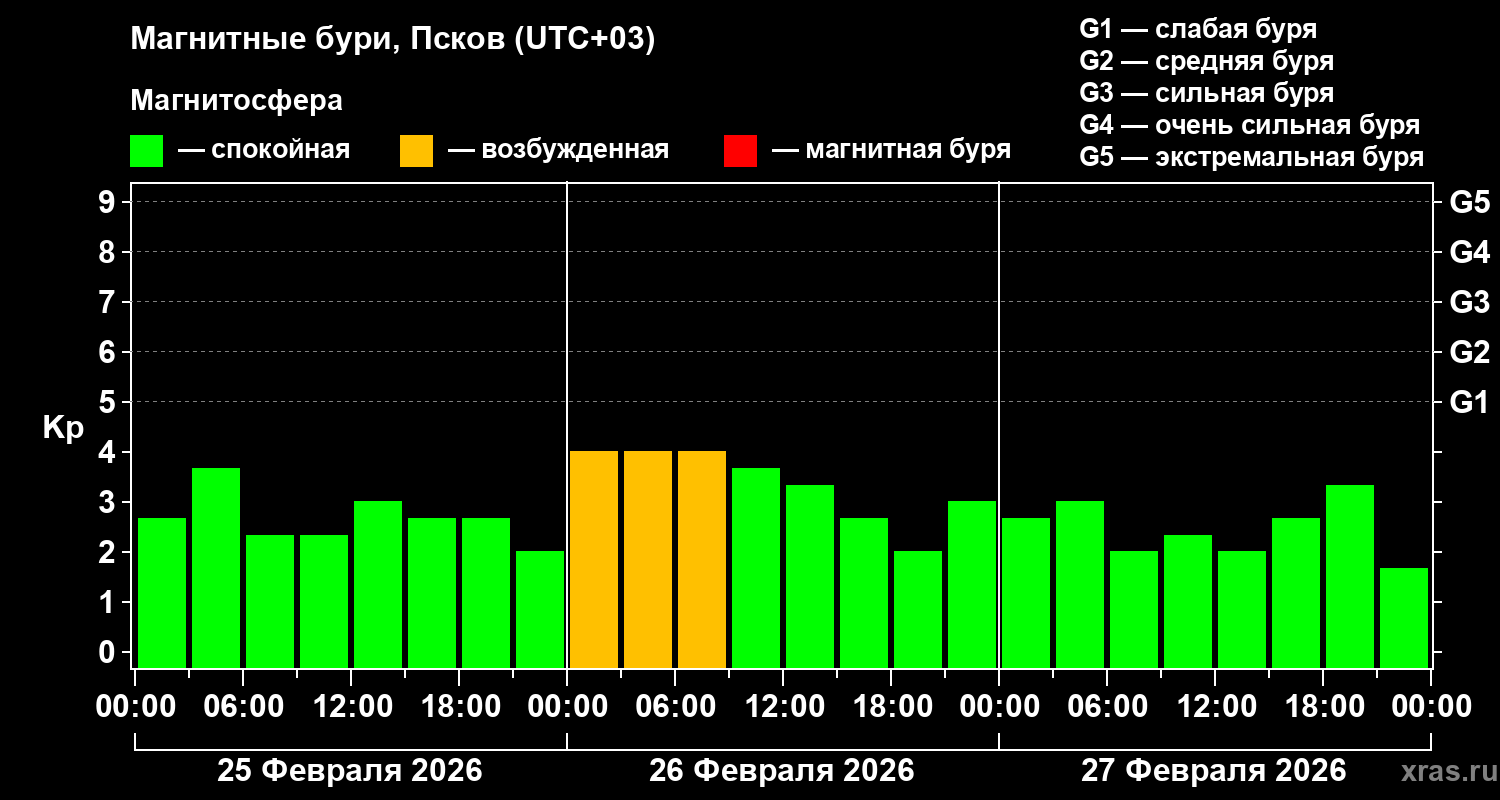Image resolution: width=1500 pixels, height=800 pixels.
Task: Select 'G4 — очень сильная буря' legend line
Action: (x=1250, y=125)
